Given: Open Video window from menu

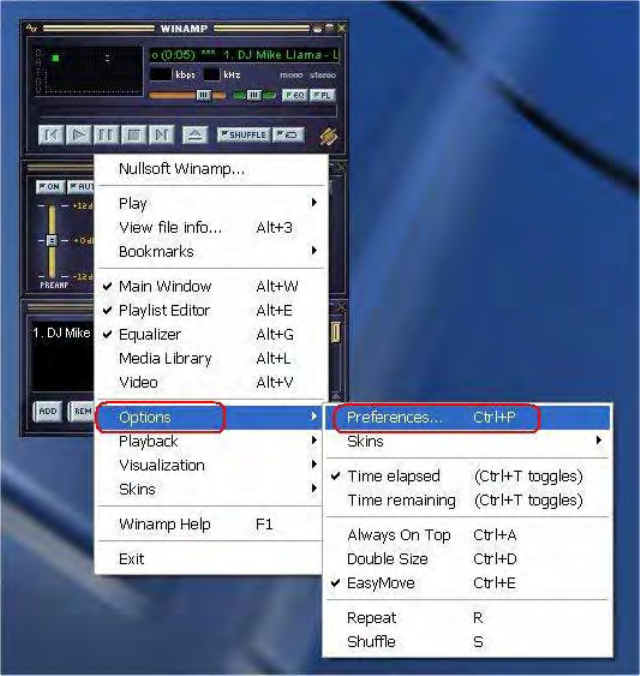Looking at the screenshot, I should 211,382.
